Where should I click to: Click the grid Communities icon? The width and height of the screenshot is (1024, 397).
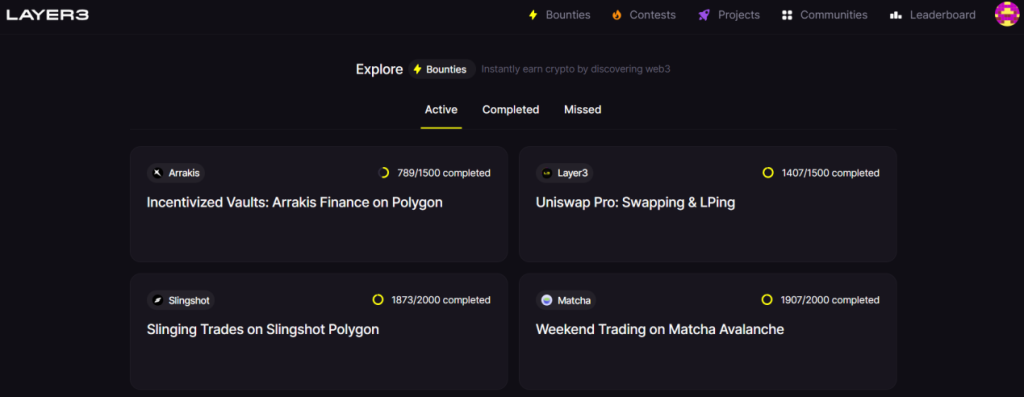tap(787, 14)
